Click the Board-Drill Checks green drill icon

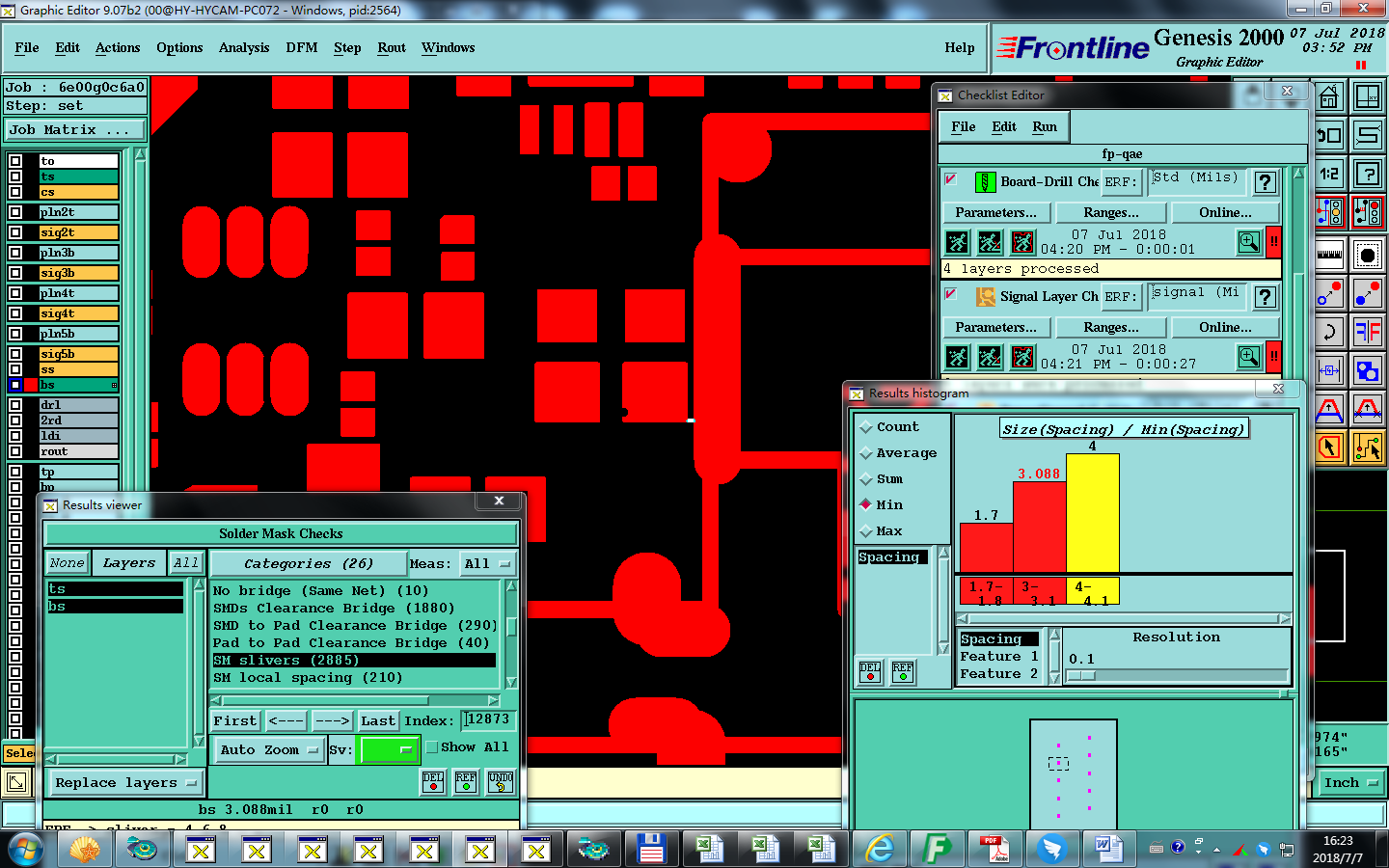point(985,181)
